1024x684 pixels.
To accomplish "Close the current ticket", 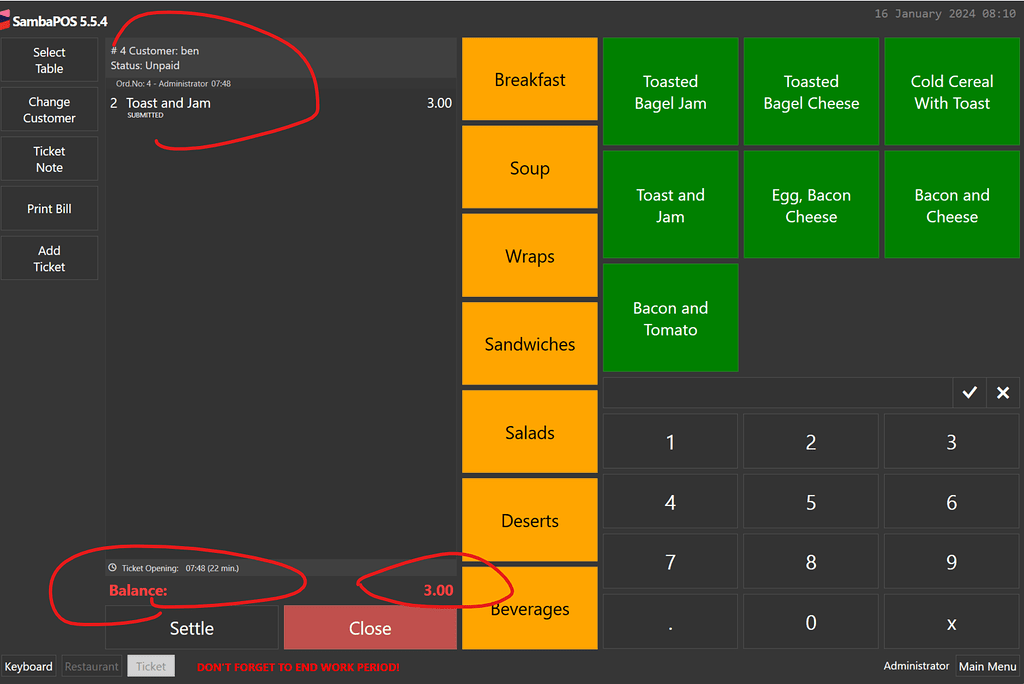I will point(369,628).
